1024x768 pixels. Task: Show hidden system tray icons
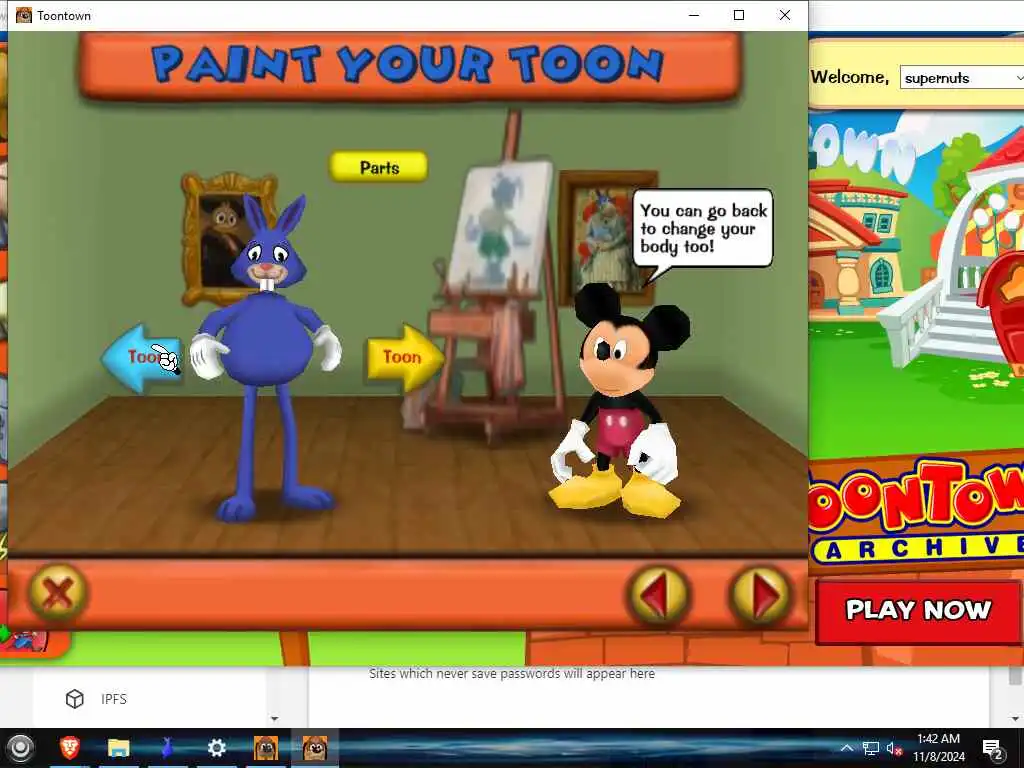tap(846, 748)
